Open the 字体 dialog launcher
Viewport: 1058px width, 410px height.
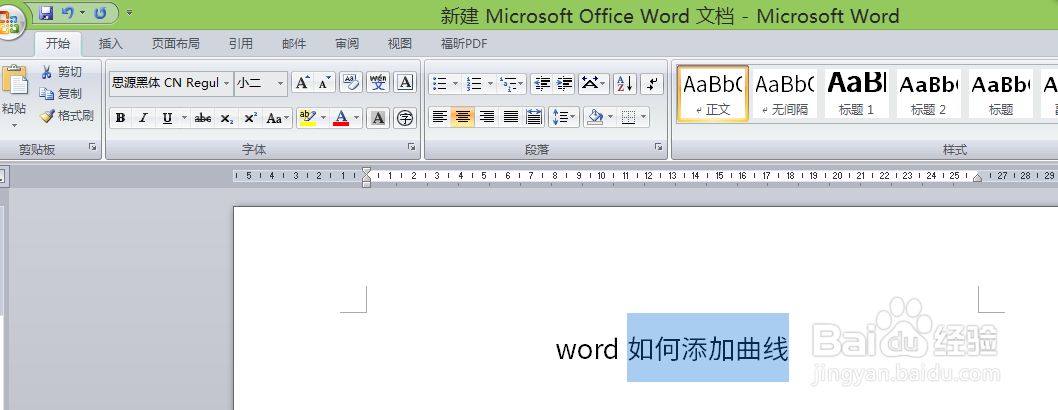pos(411,147)
